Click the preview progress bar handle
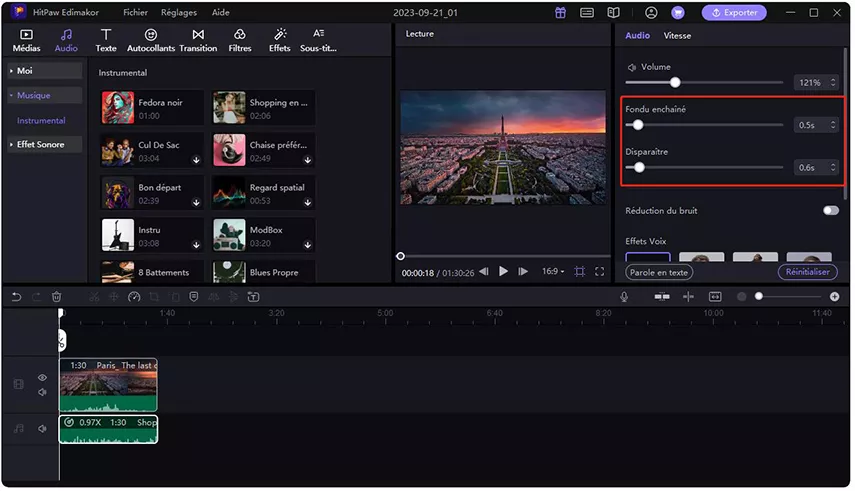The image size is (855, 491). coord(400,256)
